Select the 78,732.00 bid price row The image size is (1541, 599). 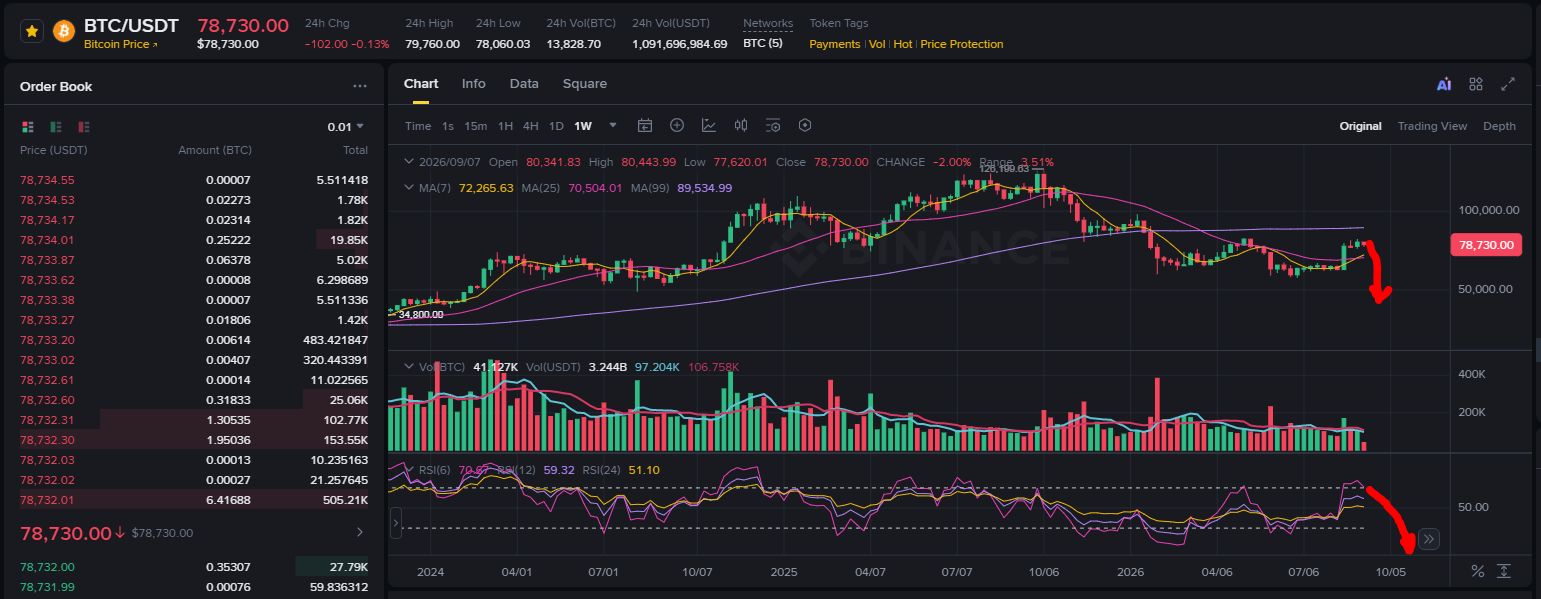[194, 567]
